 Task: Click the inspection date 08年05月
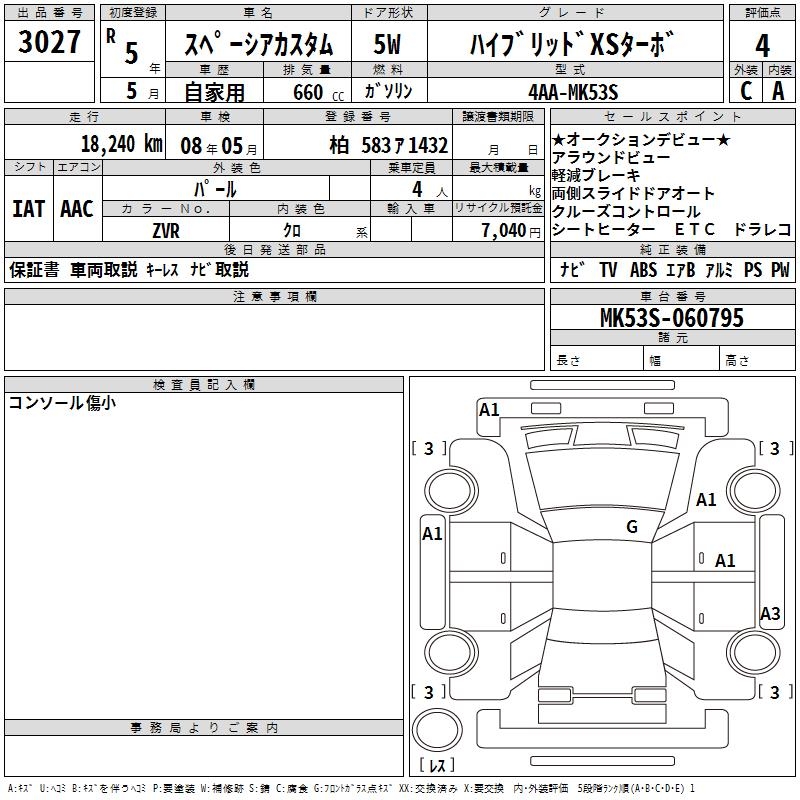pos(219,146)
